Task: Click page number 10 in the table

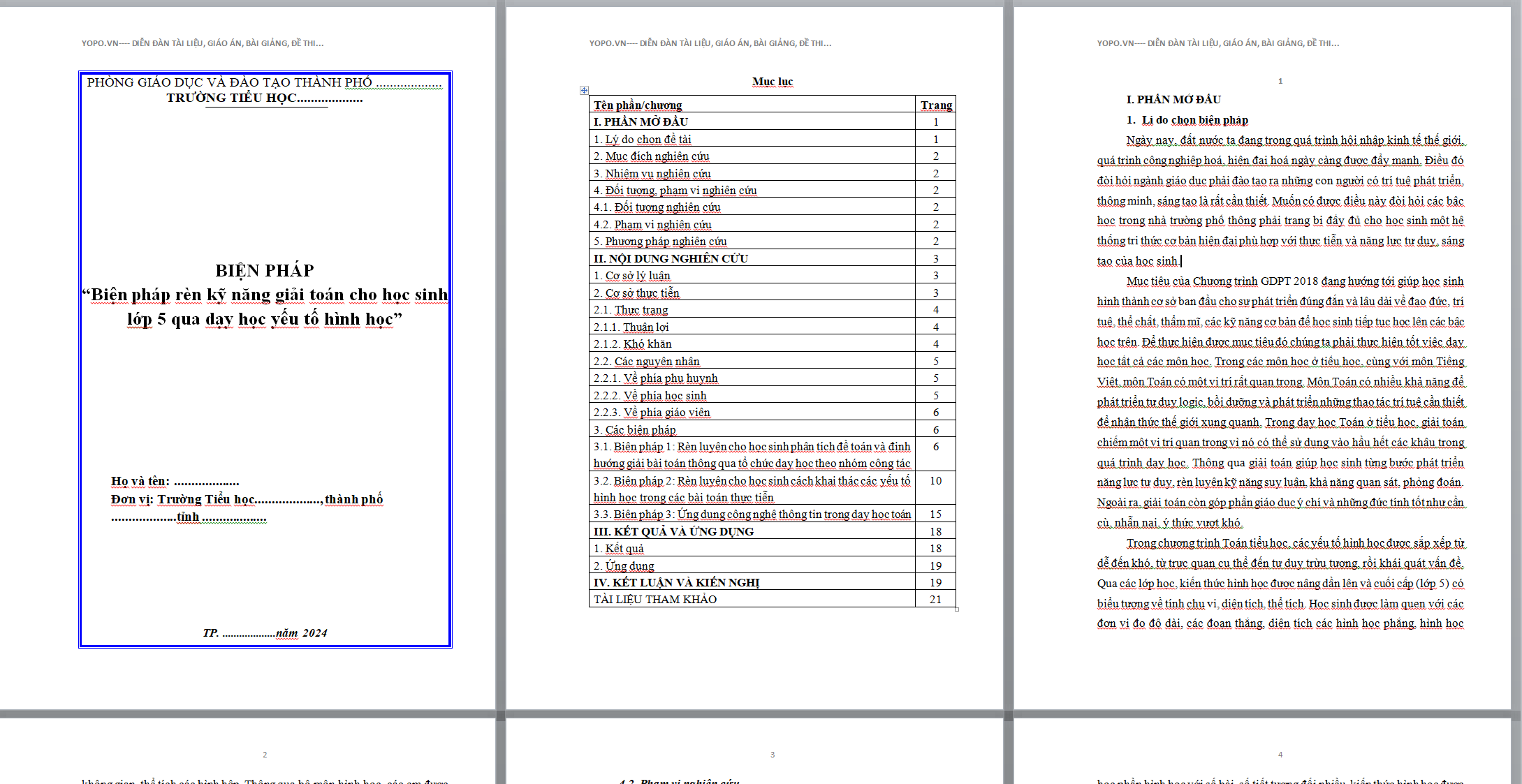Action: click(935, 480)
